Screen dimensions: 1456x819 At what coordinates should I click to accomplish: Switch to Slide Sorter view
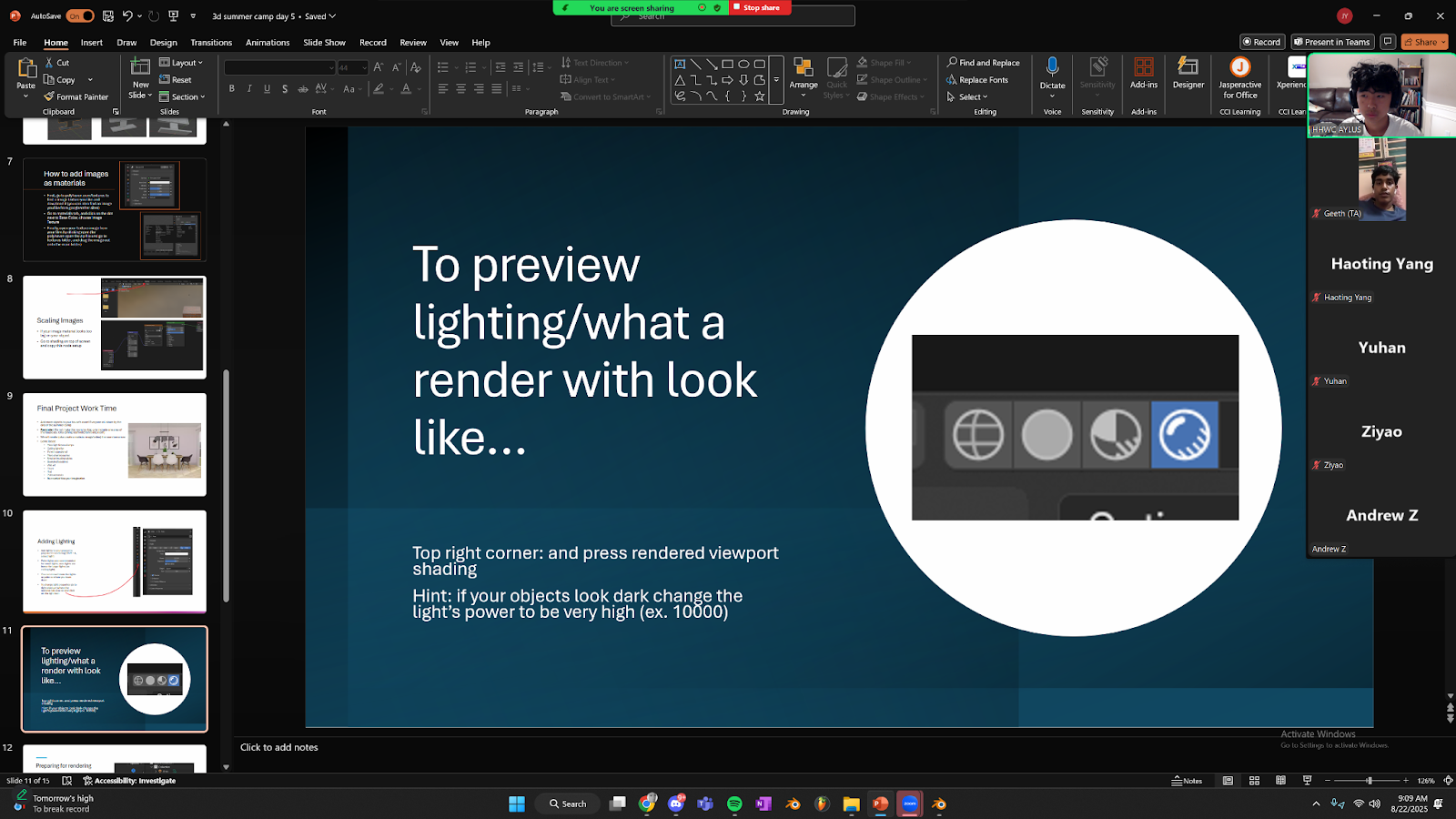tap(1254, 781)
